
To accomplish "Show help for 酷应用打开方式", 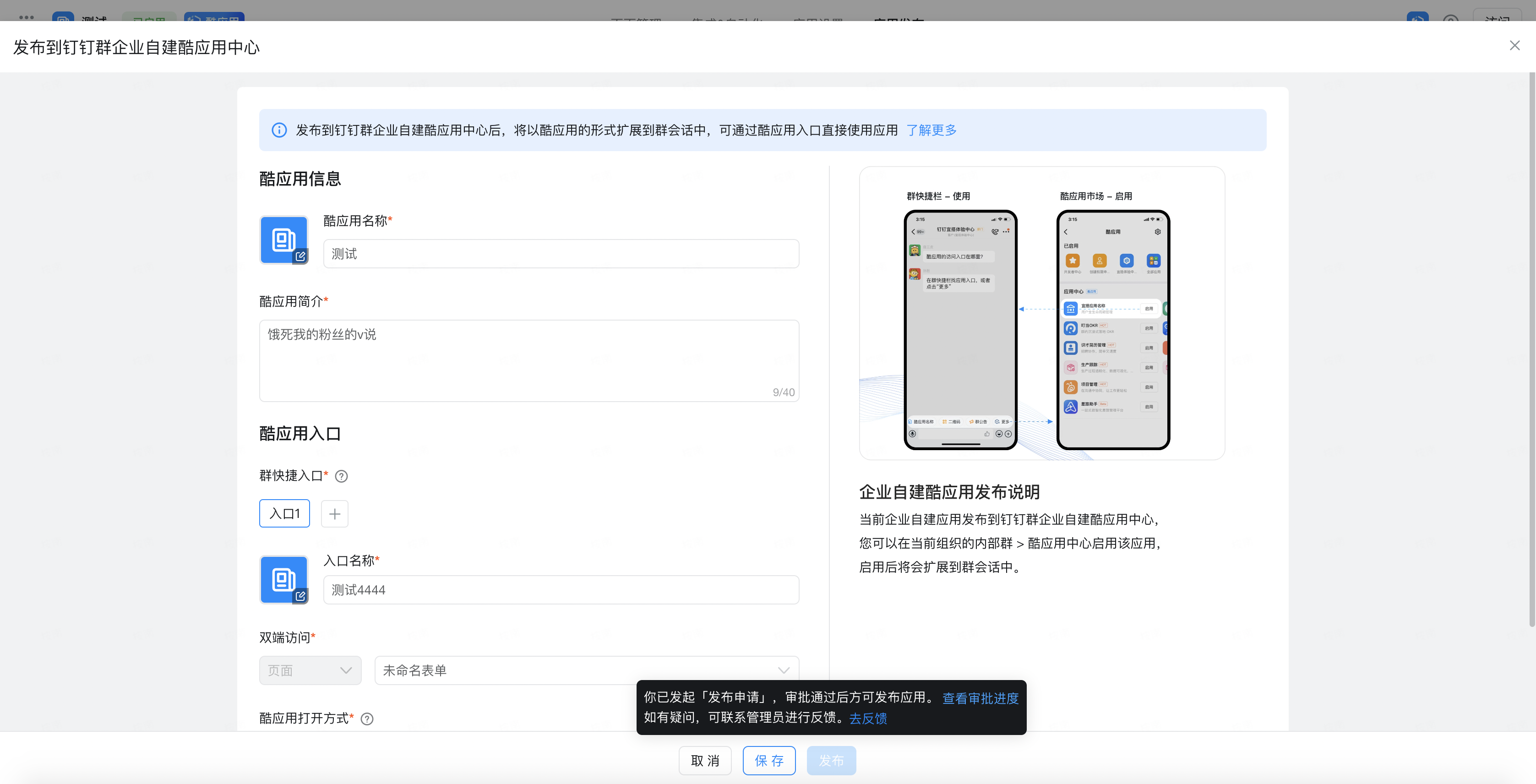I will pyautogui.click(x=367, y=719).
